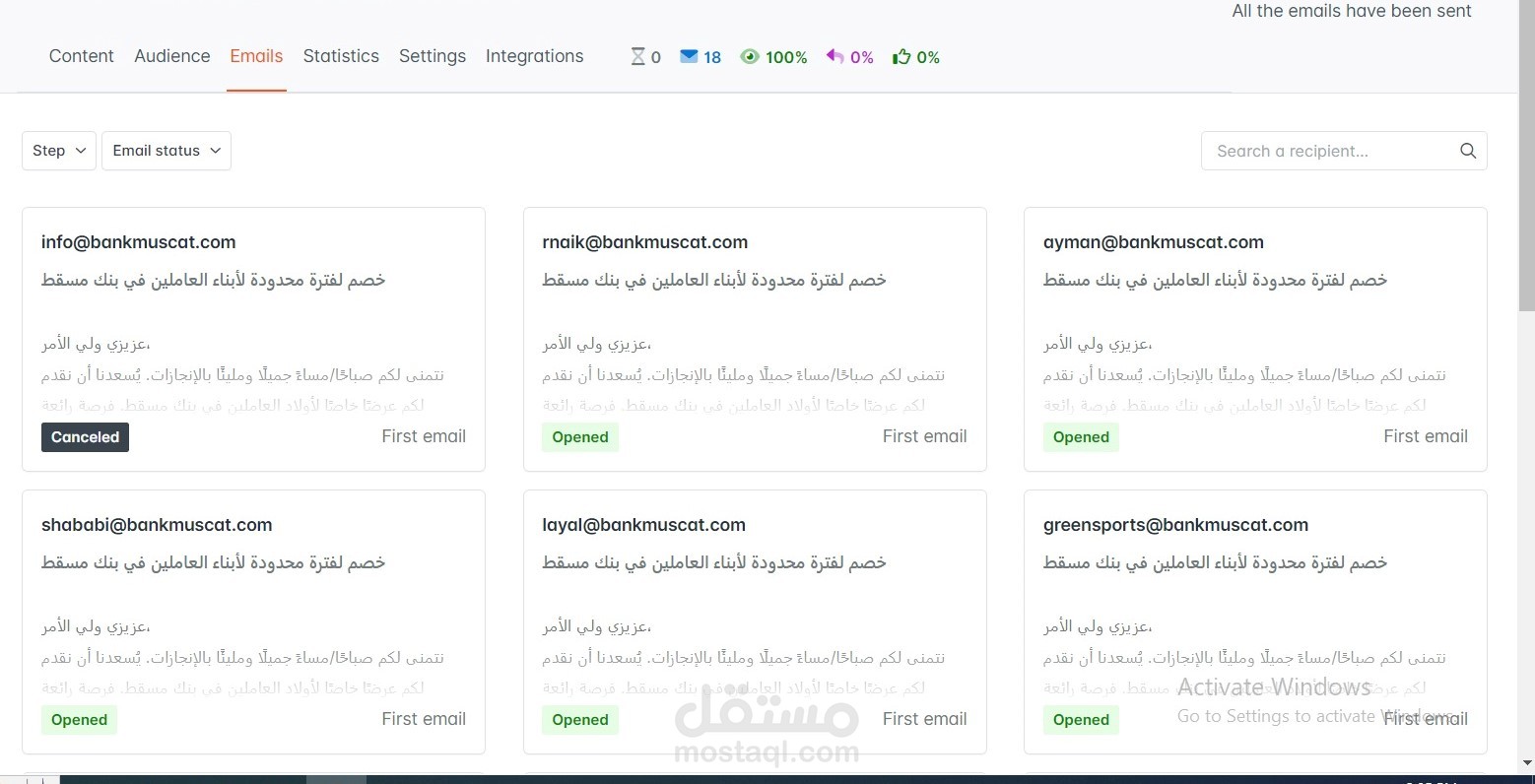Open the rnaik@bankmuscat.com email card

click(755, 340)
